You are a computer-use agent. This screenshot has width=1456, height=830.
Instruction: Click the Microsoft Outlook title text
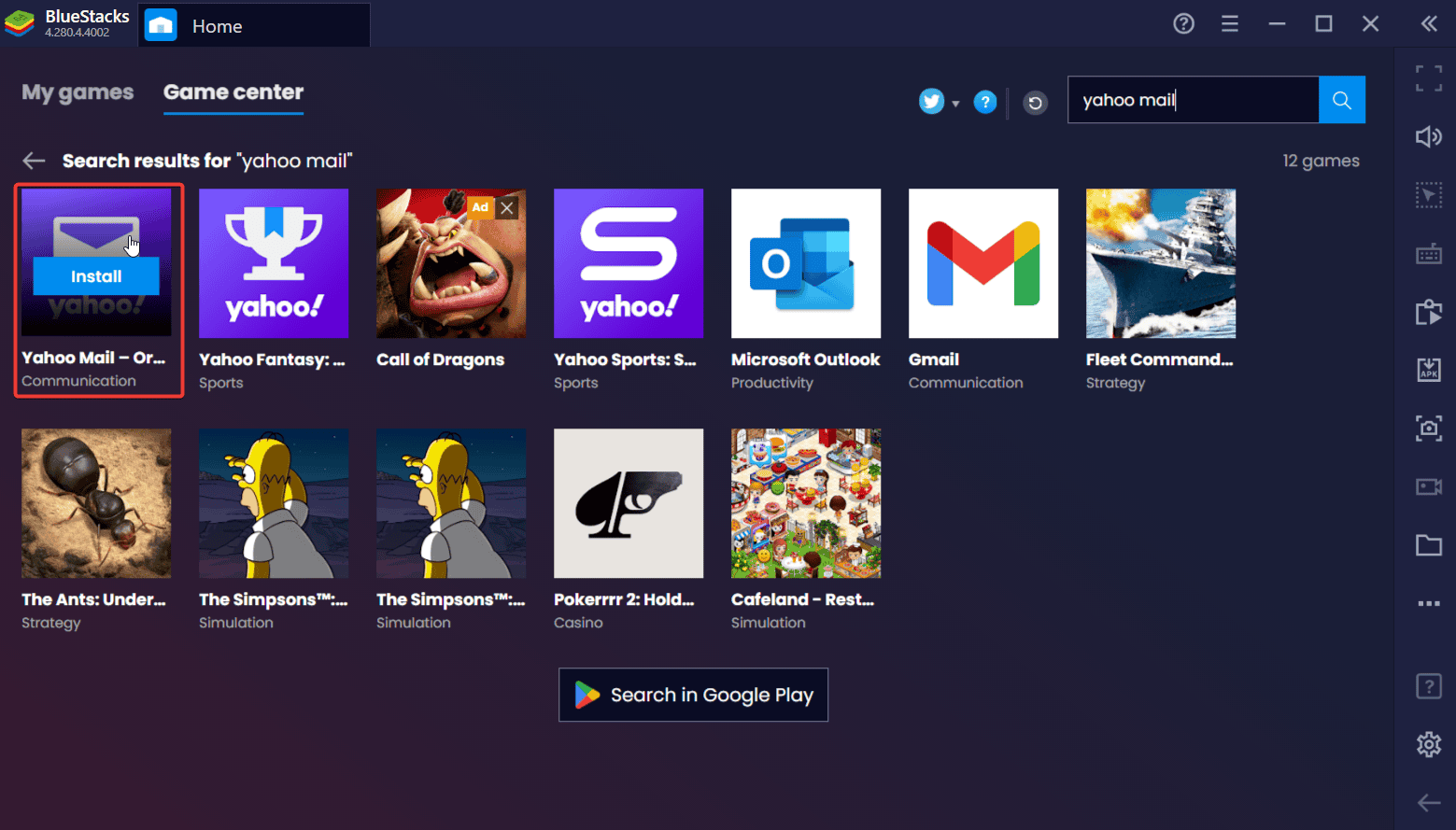[x=806, y=359]
